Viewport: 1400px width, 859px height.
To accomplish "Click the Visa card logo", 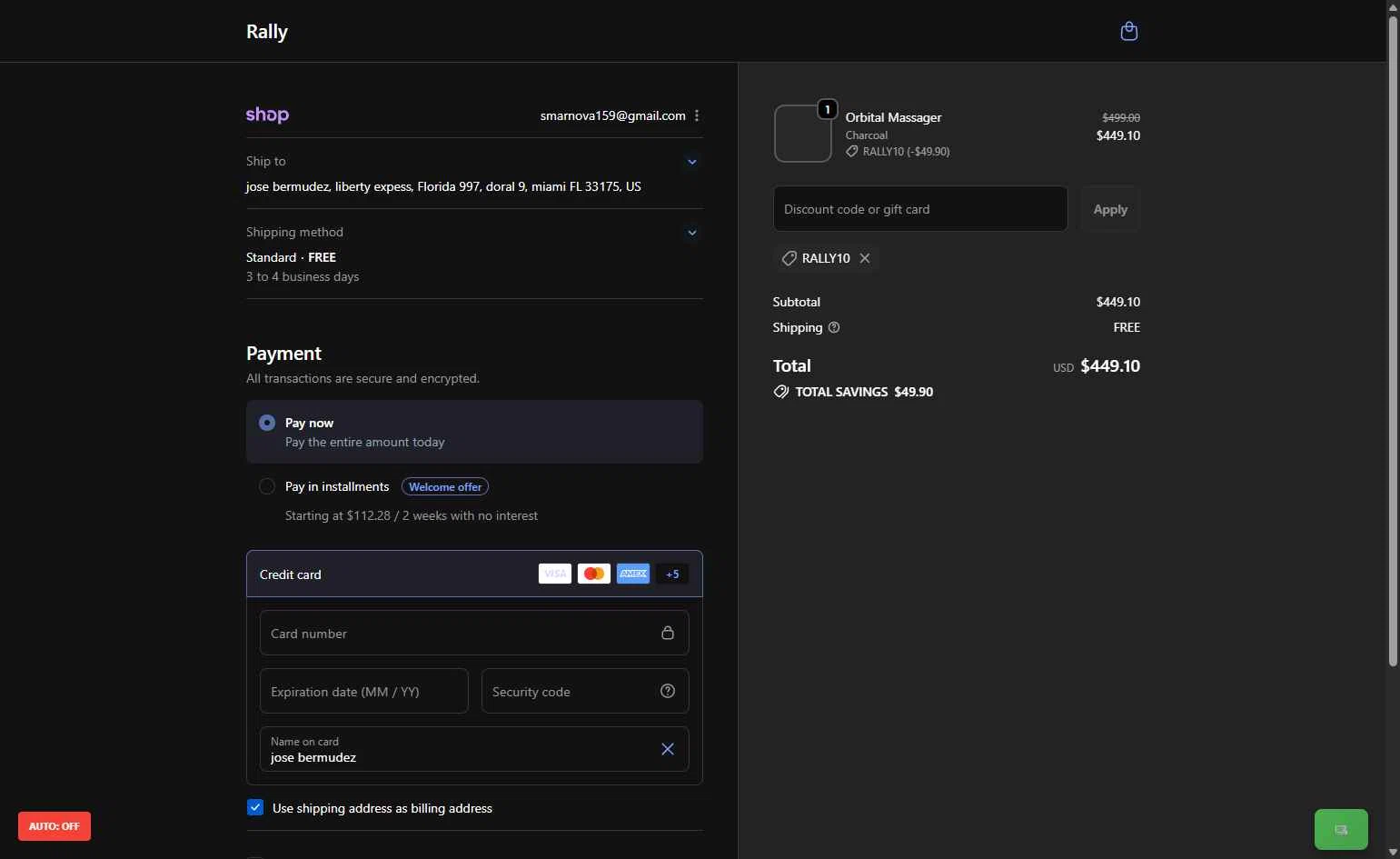I will click(x=555, y=574).
